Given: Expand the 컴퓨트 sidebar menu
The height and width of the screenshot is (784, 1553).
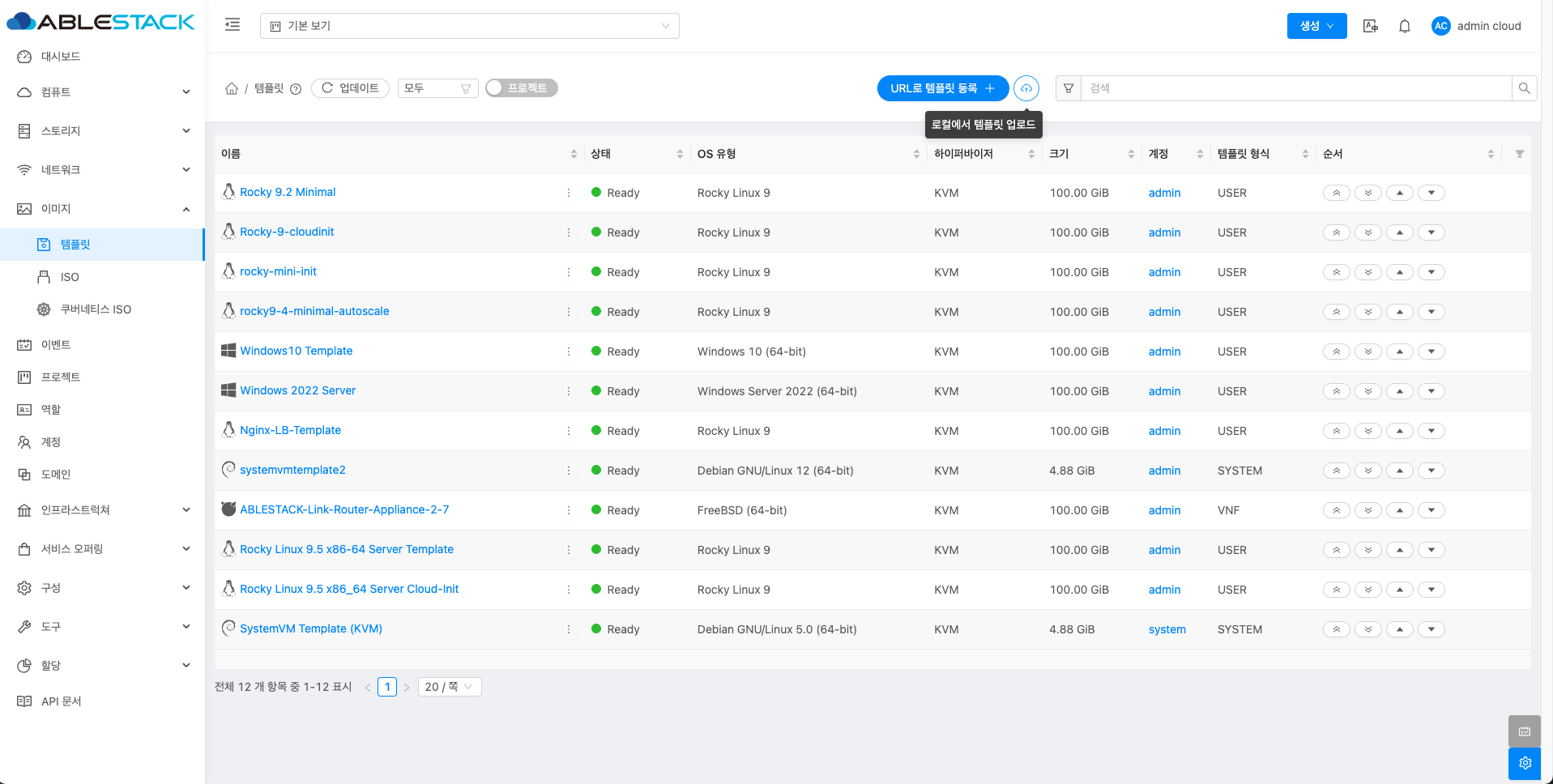Looking at the screenshot, I should (x=103, y=92).
